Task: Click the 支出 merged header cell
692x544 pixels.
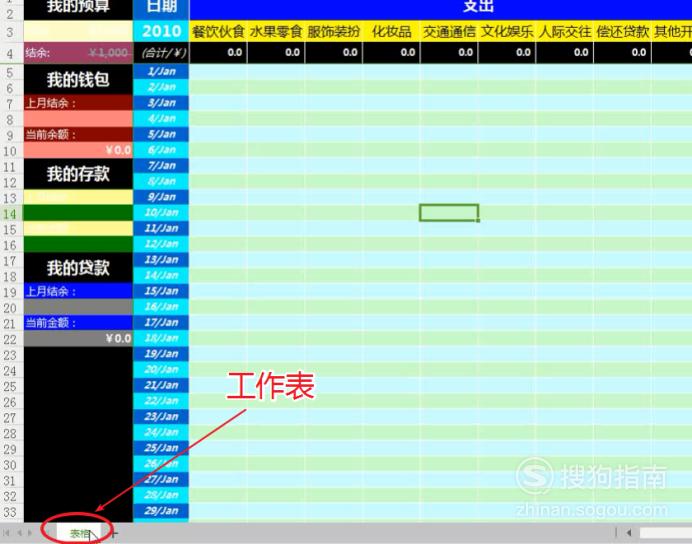Action: [440, 10]
